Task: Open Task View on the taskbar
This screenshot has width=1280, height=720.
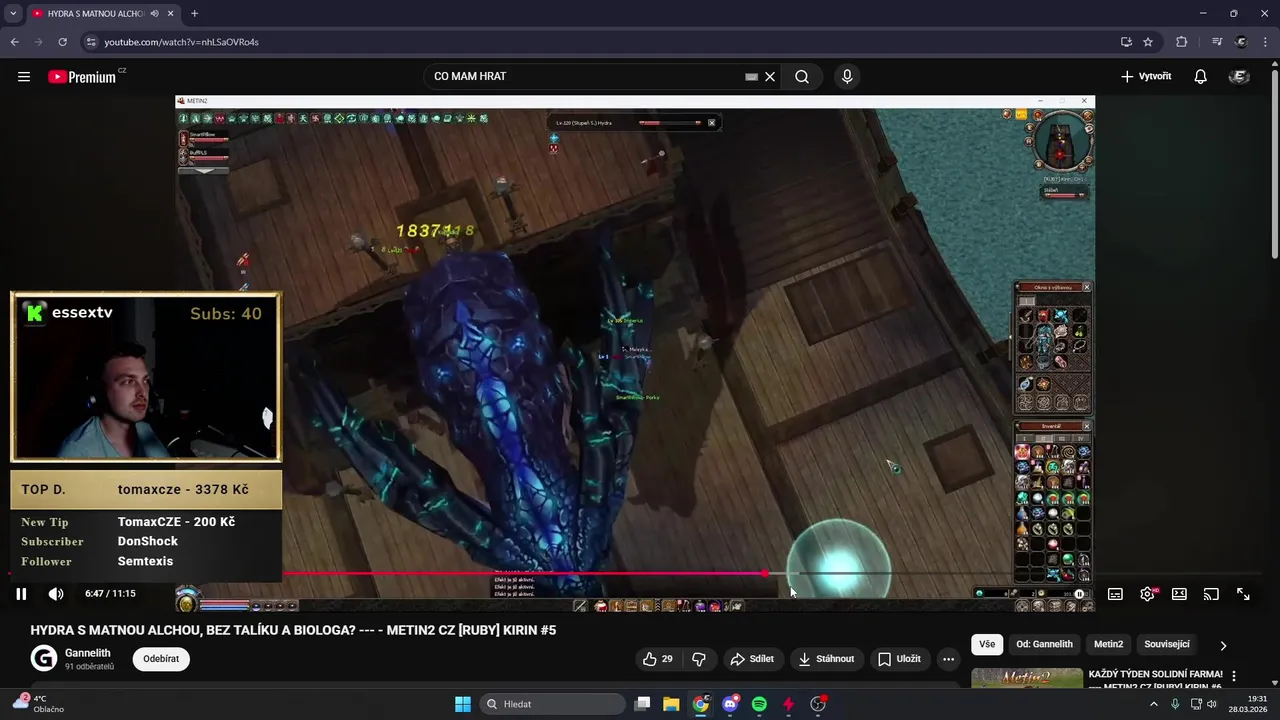Action: [x=643, y=704]
